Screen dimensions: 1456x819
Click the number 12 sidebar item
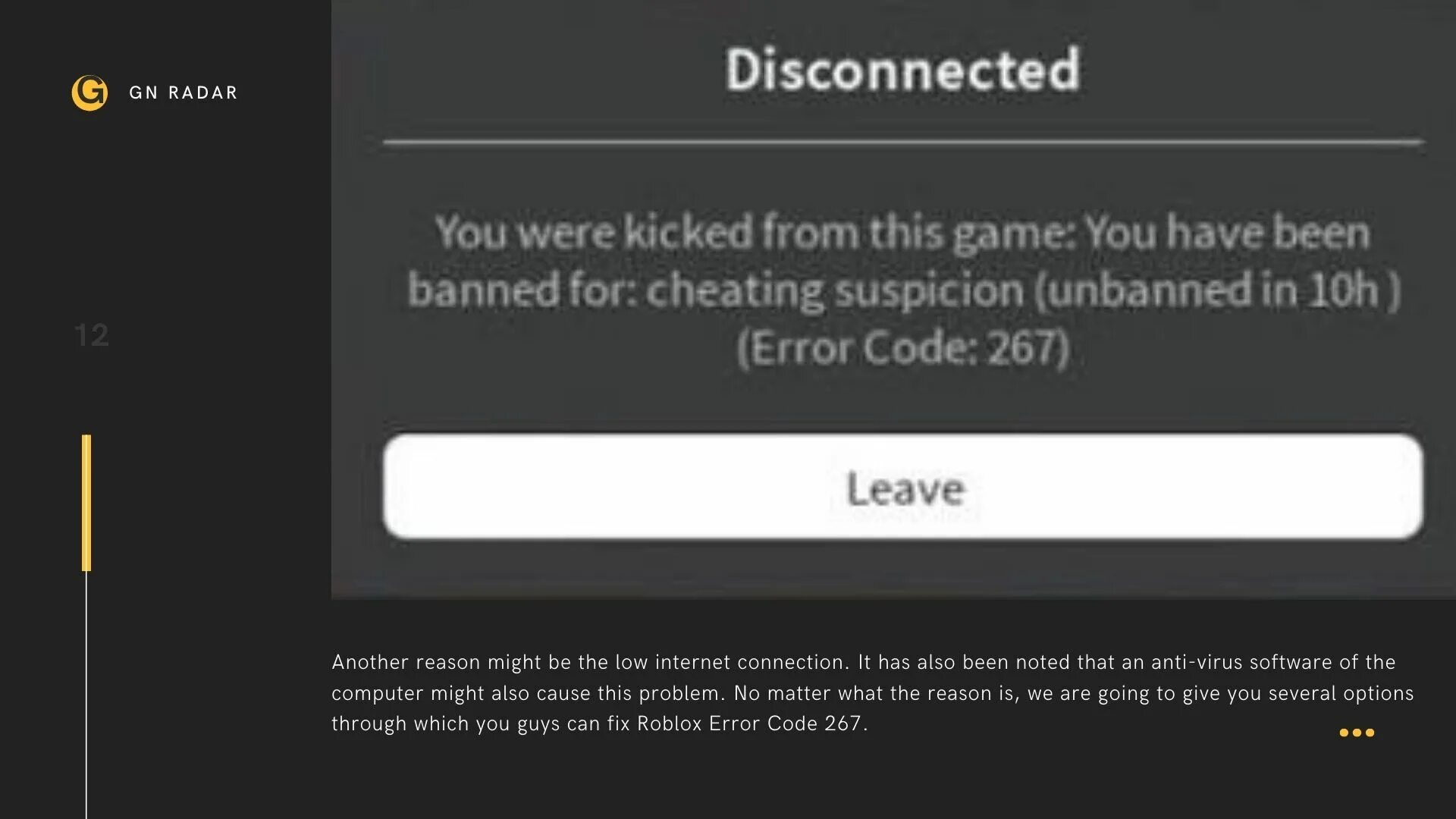tap(91, 333)
